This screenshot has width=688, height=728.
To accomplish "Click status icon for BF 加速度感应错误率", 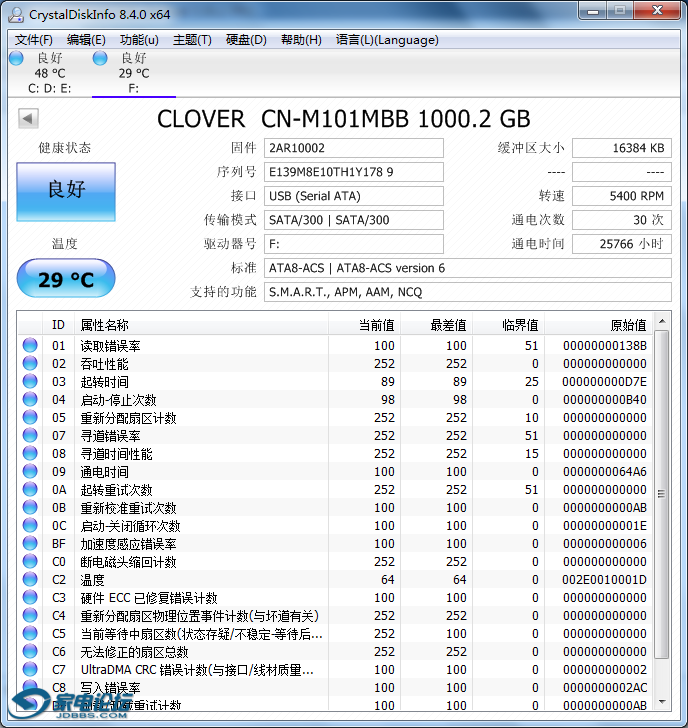I will pos(30,543).
